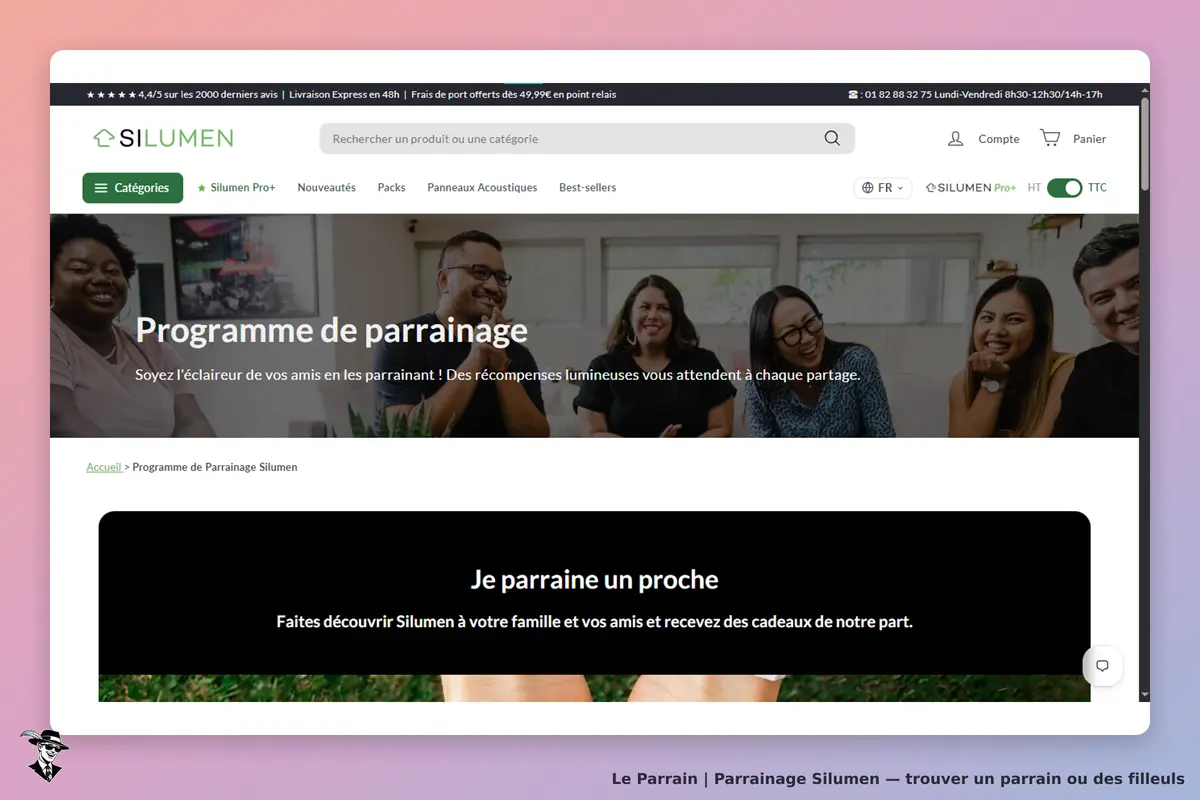Click 'Livraison Express en 48h' text
The image size is (1200, 800).
point(344,95)
